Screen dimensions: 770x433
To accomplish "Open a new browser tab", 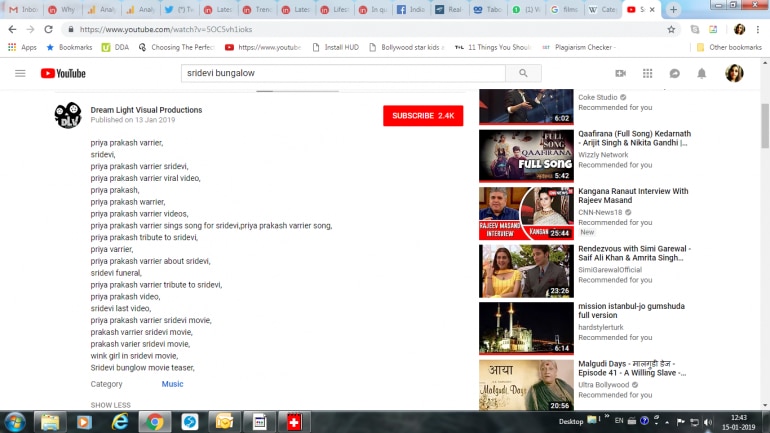I will coord(674,9).
